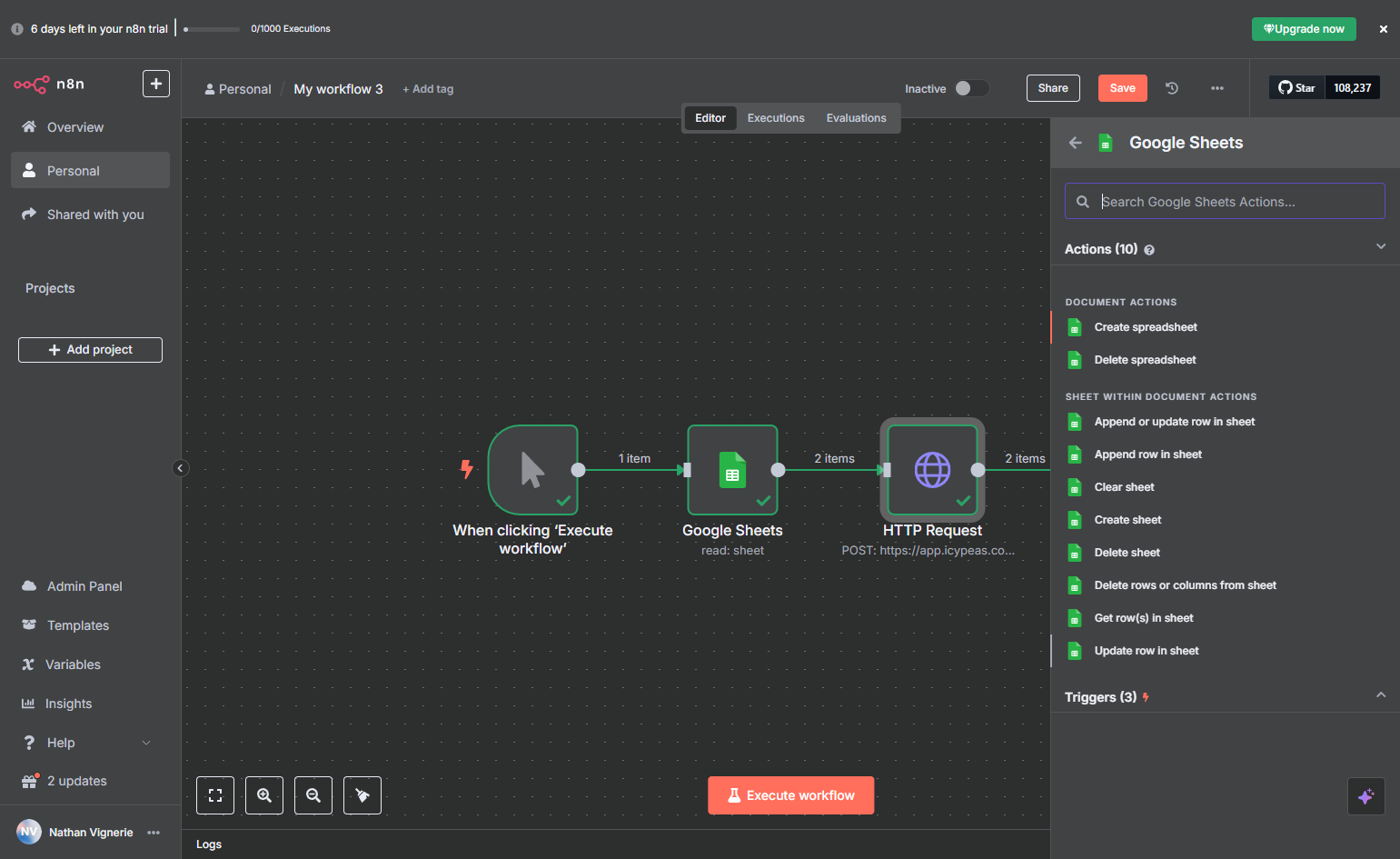Go back using the Google Sheets panel arrow
Screen dimensions: 1400x859
click(1076, 143)
